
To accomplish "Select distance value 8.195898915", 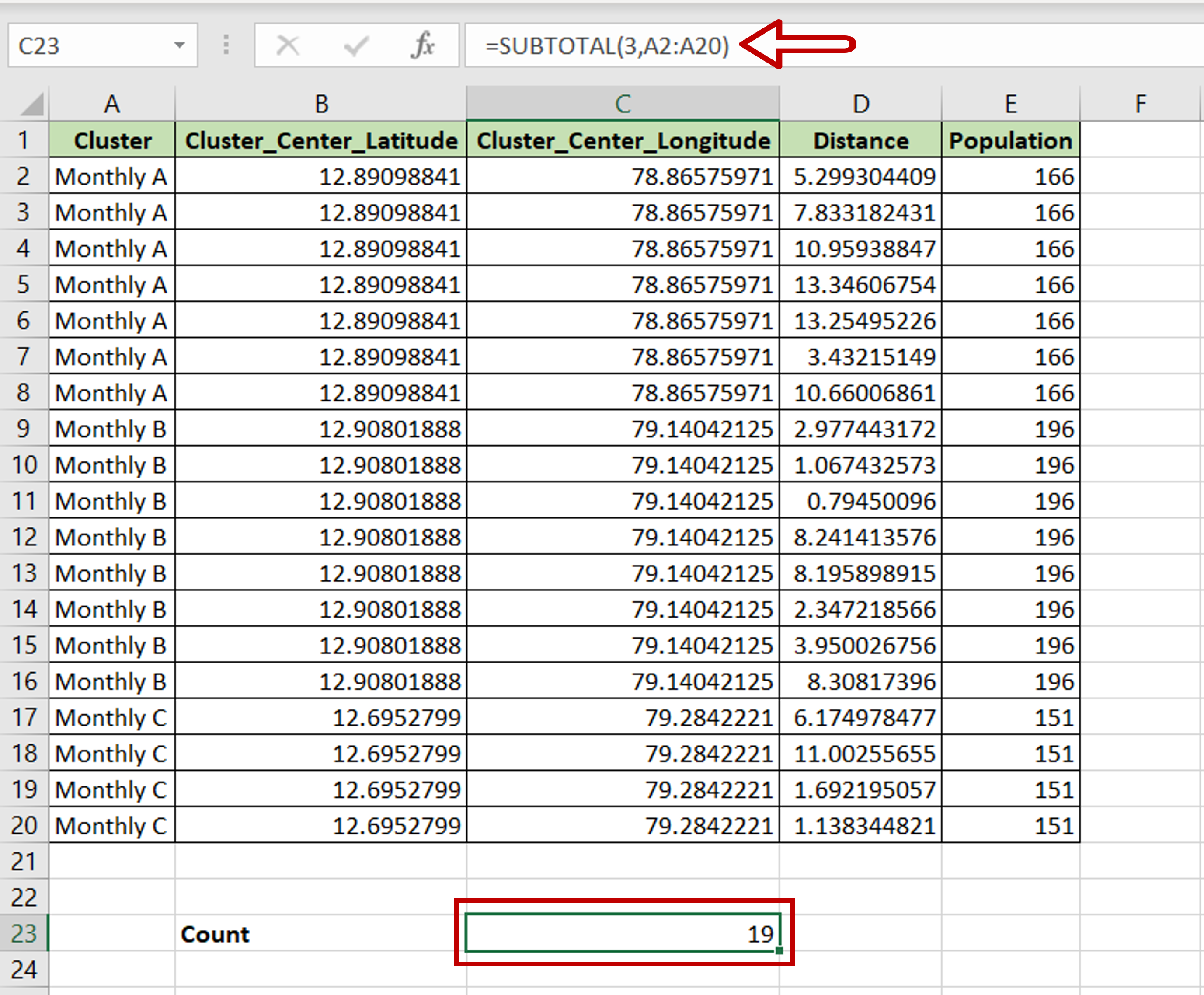I will [x=860, y=573].
